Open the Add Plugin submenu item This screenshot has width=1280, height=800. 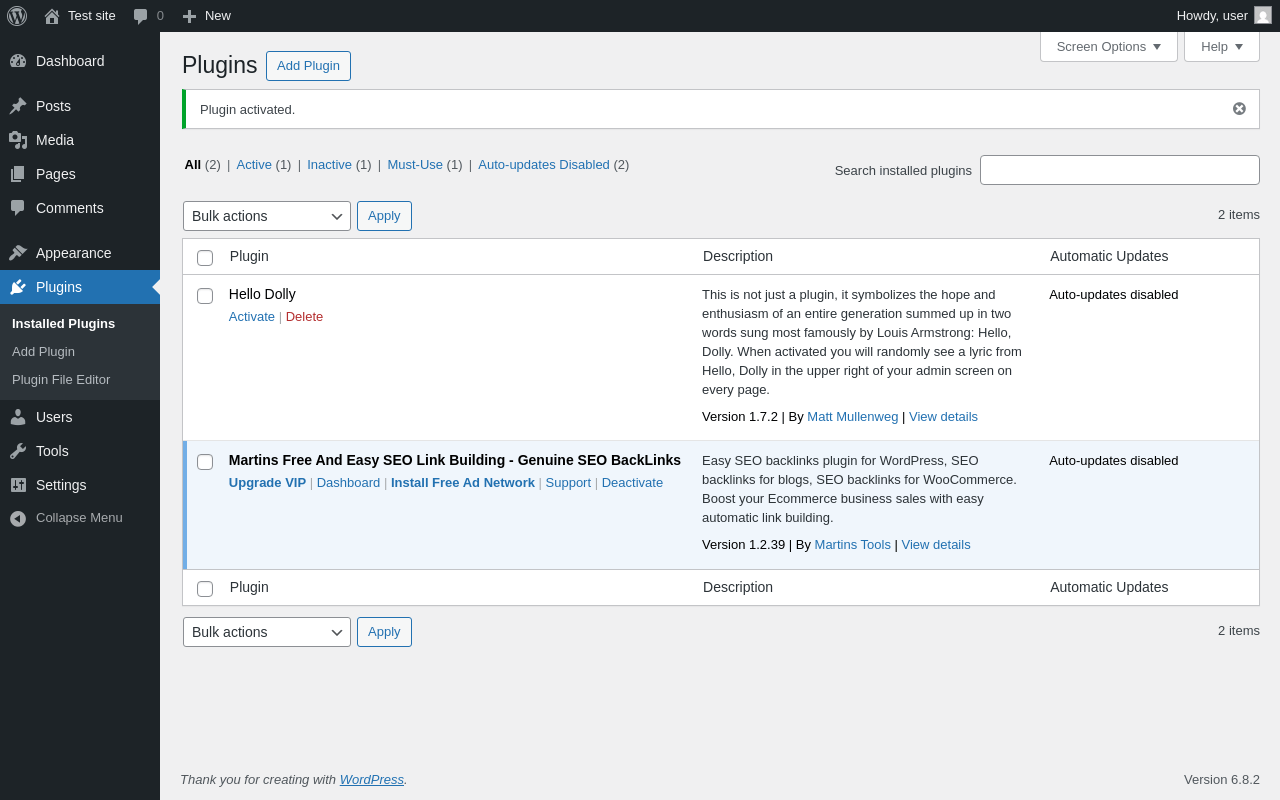tap(43, 352)
